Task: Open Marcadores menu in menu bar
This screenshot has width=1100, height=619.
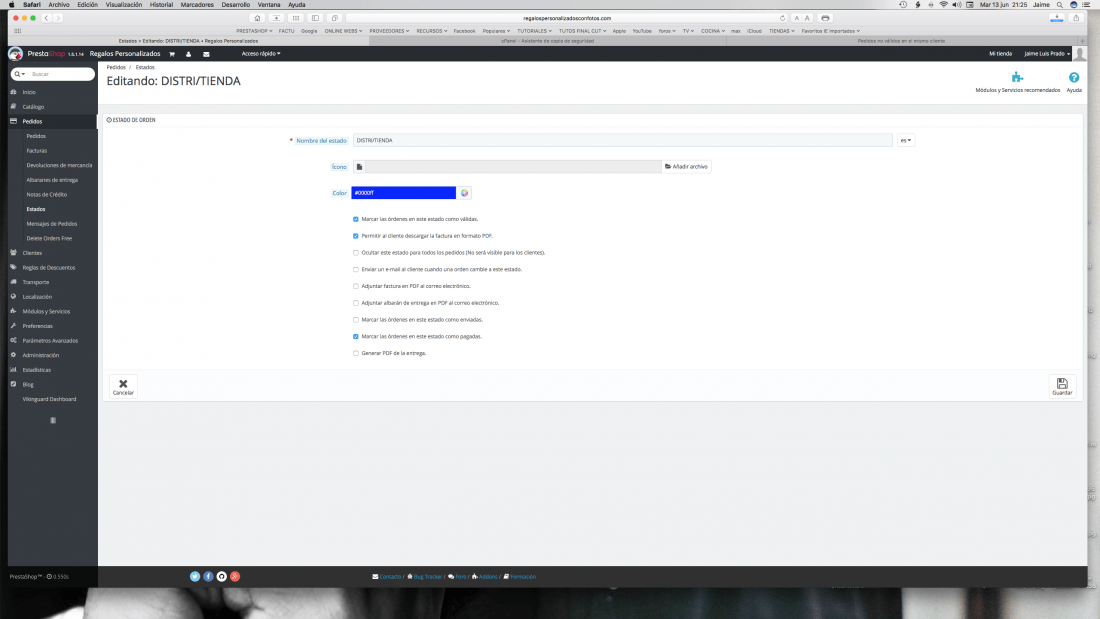Action: tap(197, 5)
